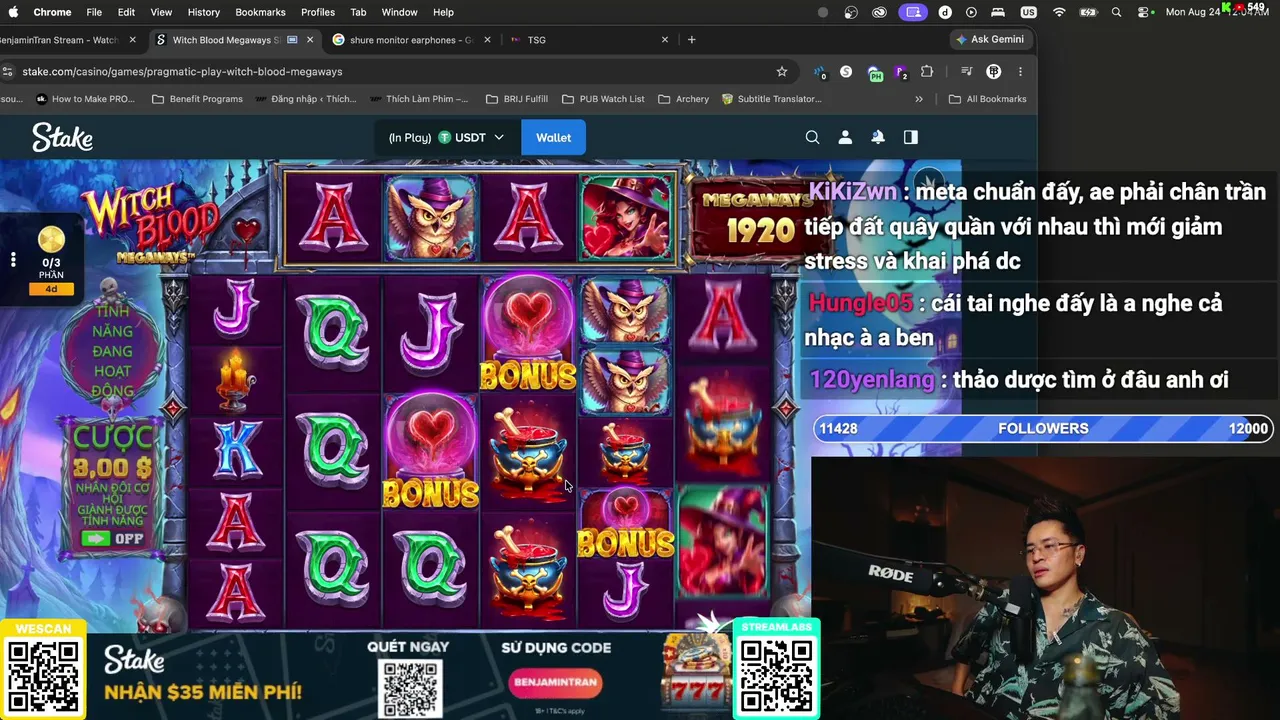Screen dimensions: 1280x720
Task: Open the Chrome File menu
Action: tap(94, 12)
